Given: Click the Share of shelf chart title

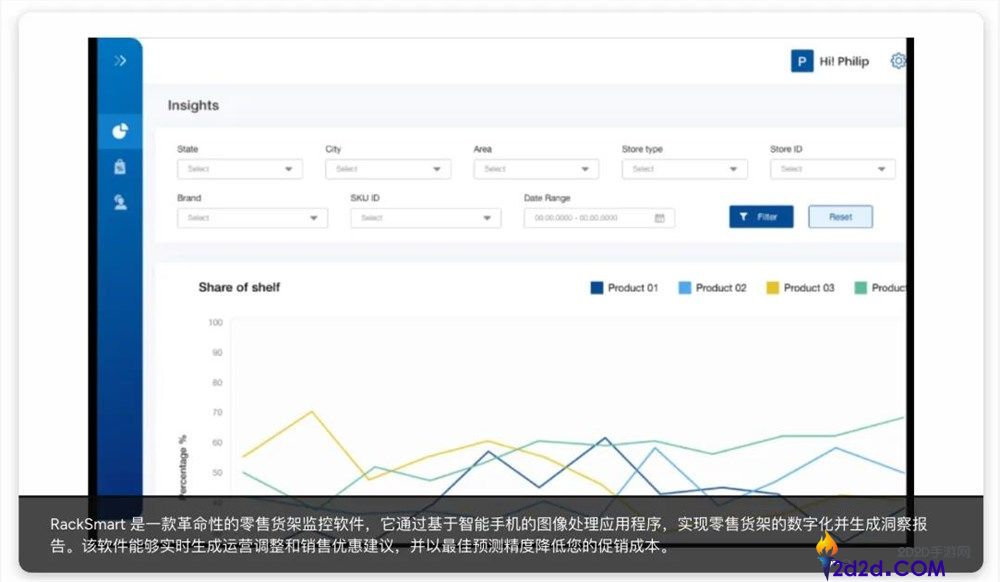Looking at the screenshot, I should (x=239, y=287).
